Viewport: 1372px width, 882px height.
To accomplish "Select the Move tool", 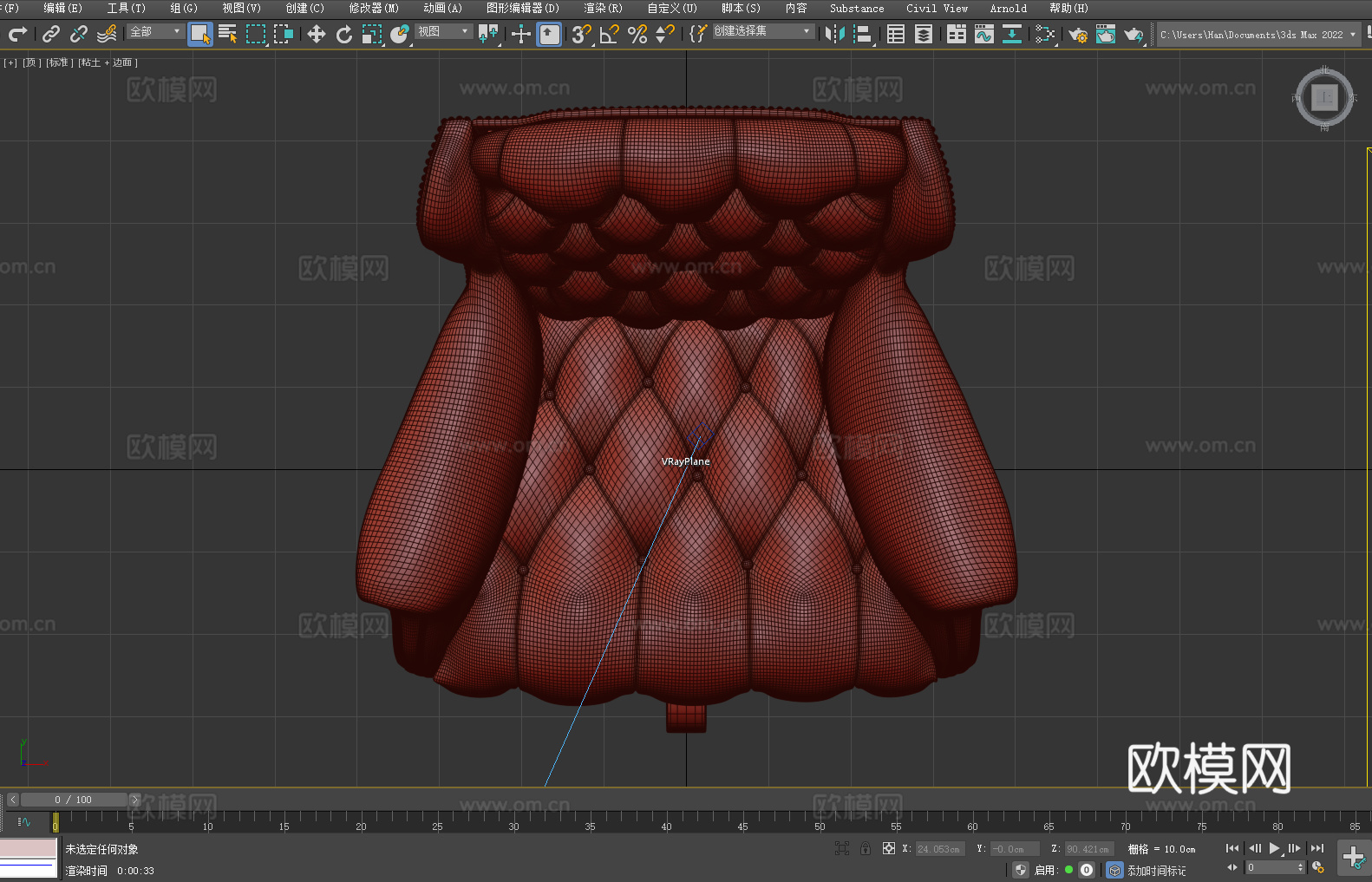I will pos(317,34).
